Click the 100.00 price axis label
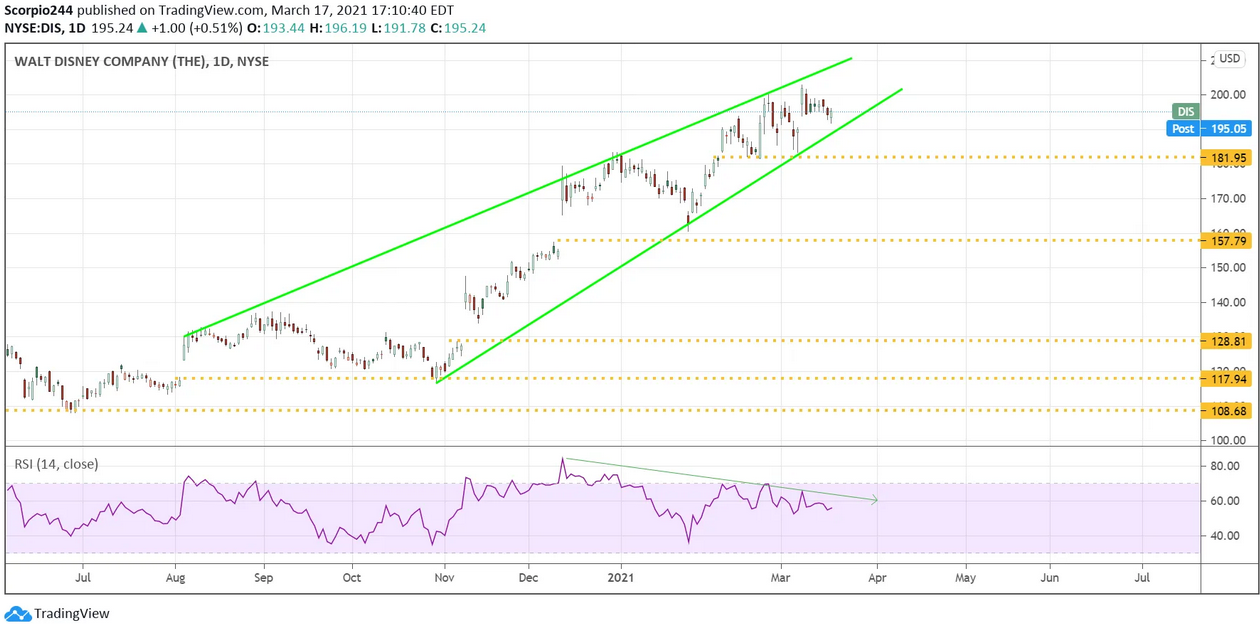 tap(1226, 440)
